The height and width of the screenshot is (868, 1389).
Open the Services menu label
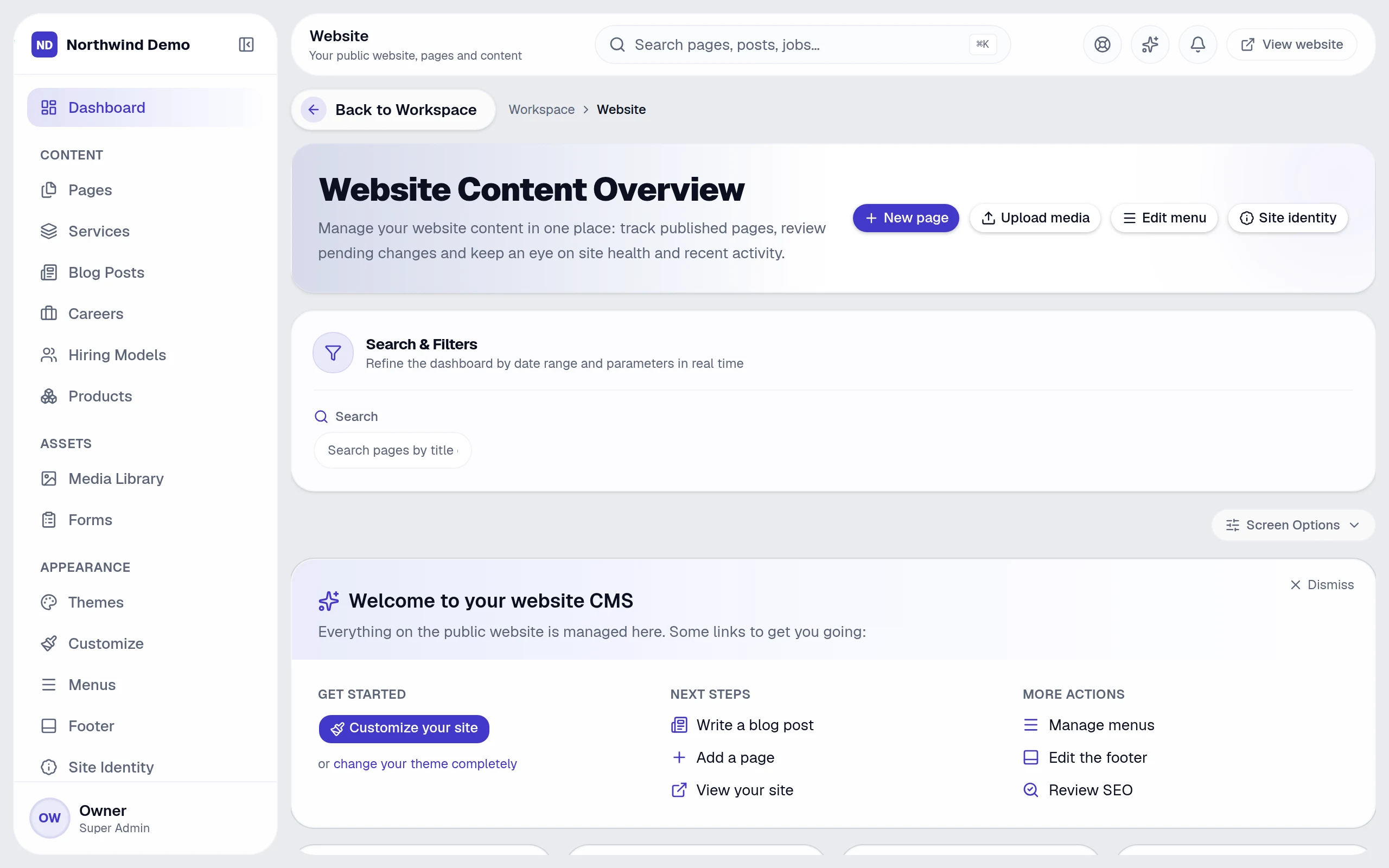99,231
